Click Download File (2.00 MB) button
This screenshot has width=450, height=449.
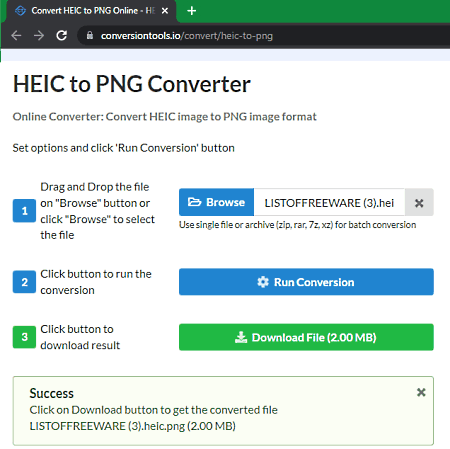pos(306,337)
